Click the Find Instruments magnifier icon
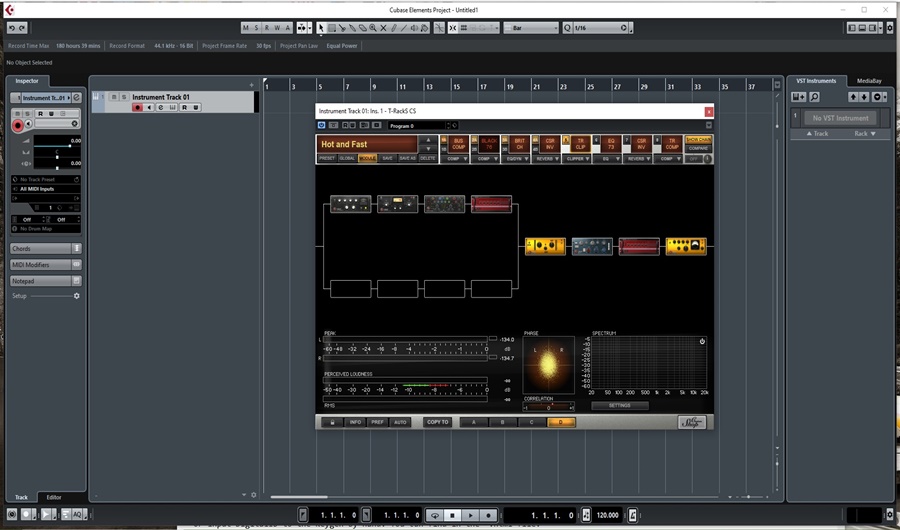 click(x=814, y=97)
